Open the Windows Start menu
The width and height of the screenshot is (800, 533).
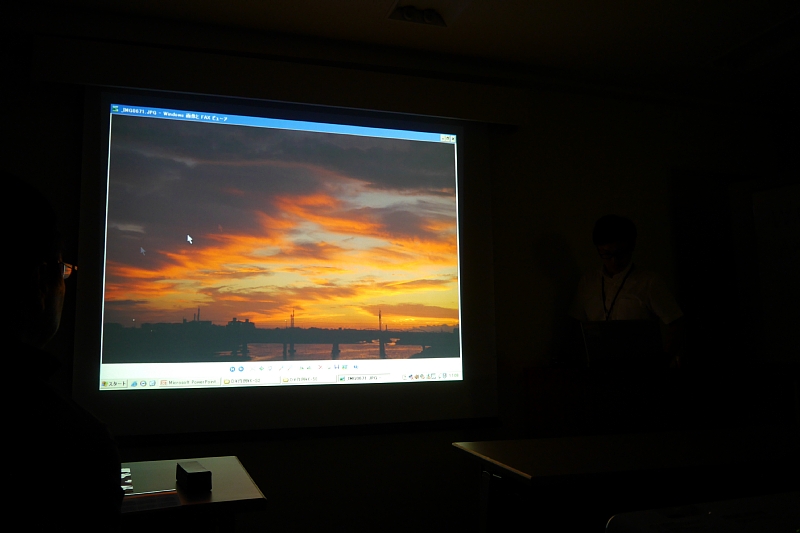(x=114, y=383)
